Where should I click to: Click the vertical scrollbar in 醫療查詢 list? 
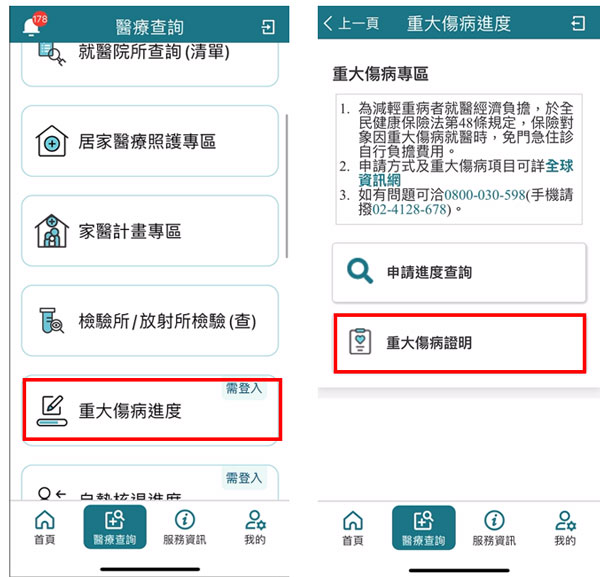[287, 186]
